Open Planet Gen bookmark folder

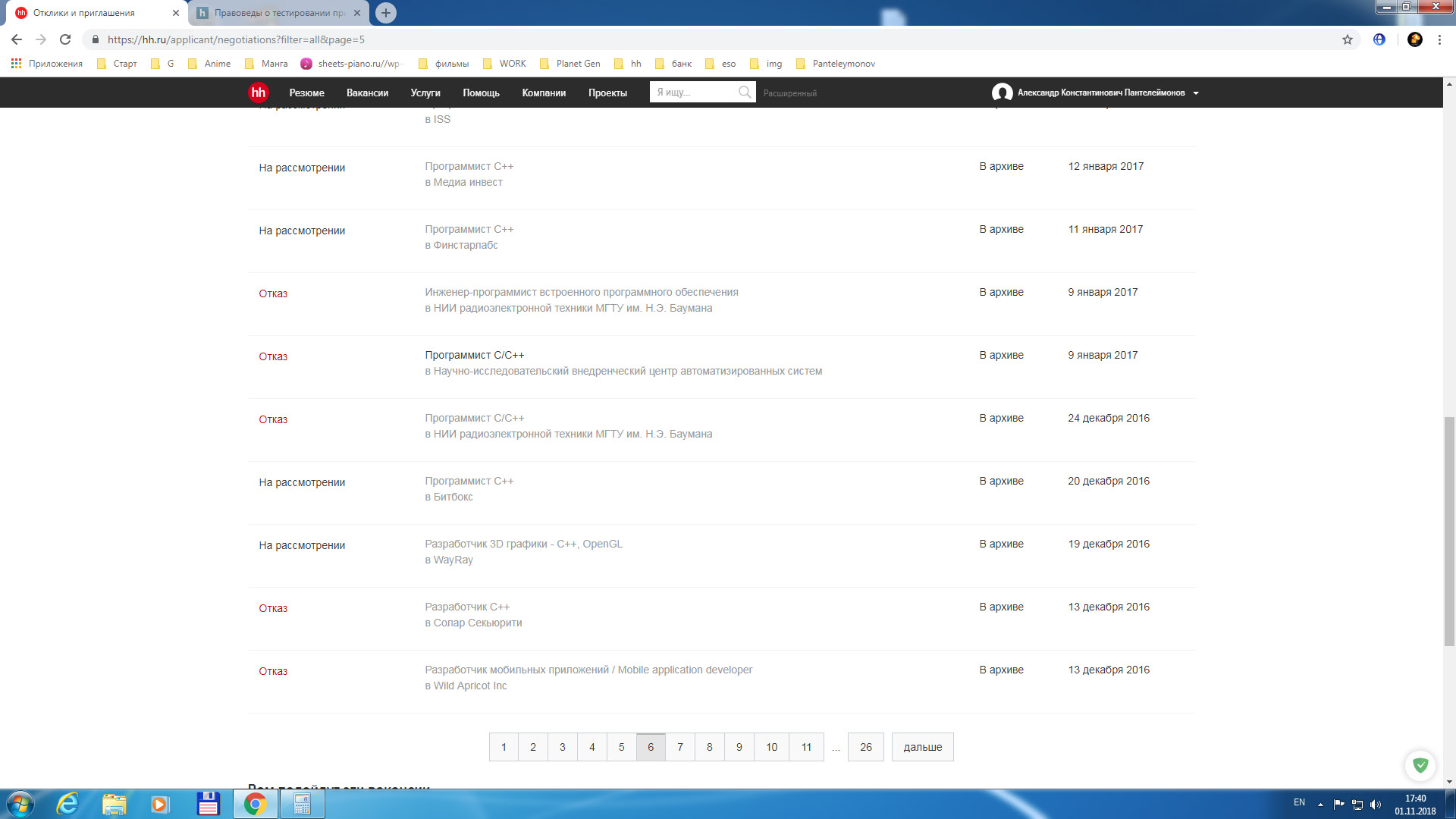pos(570,64)
